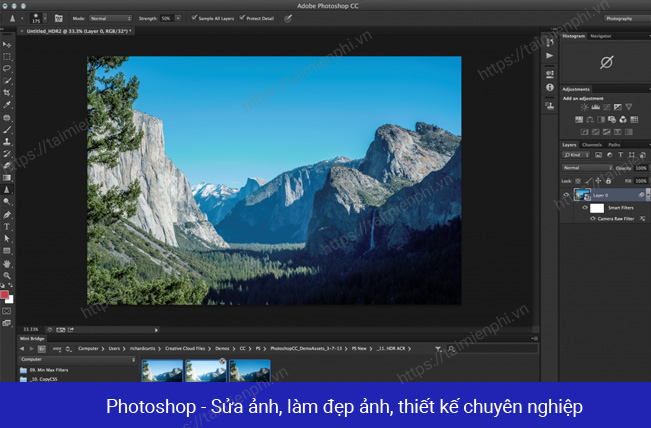
Task: Toggle lock all padlock
Action: tap(608, 181)
